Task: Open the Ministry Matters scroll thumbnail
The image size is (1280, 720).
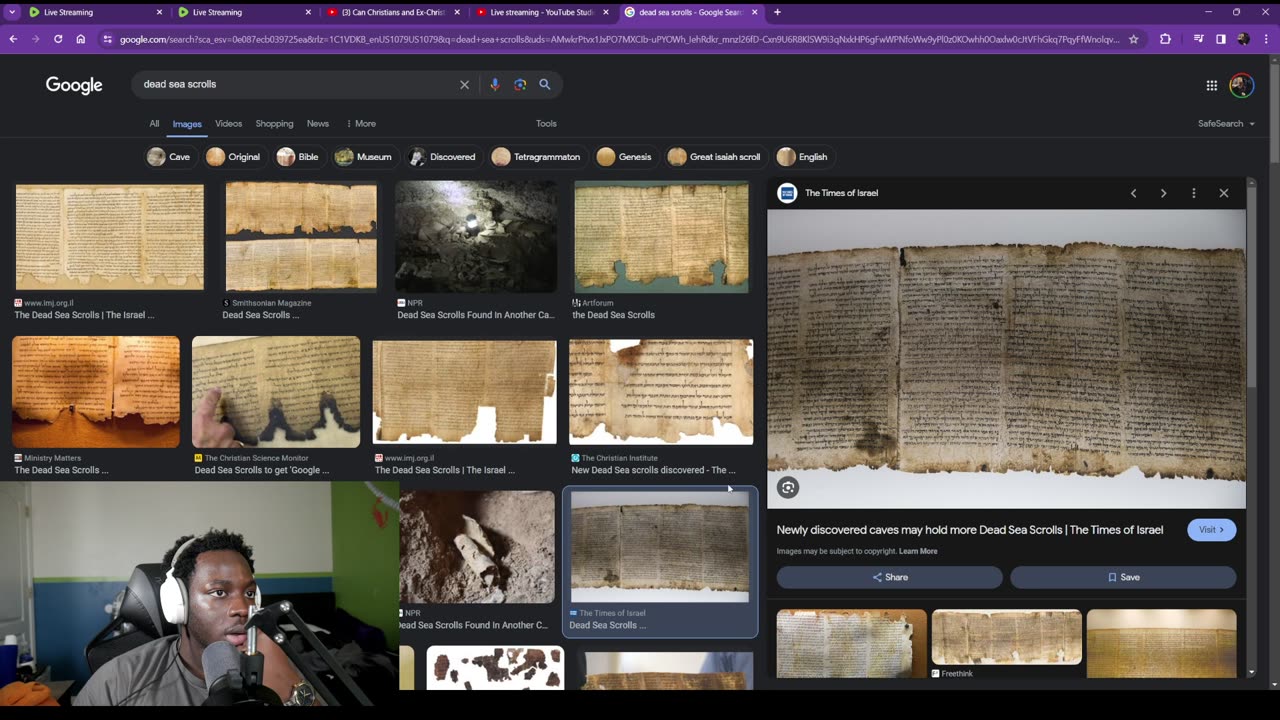Action: 96,392
